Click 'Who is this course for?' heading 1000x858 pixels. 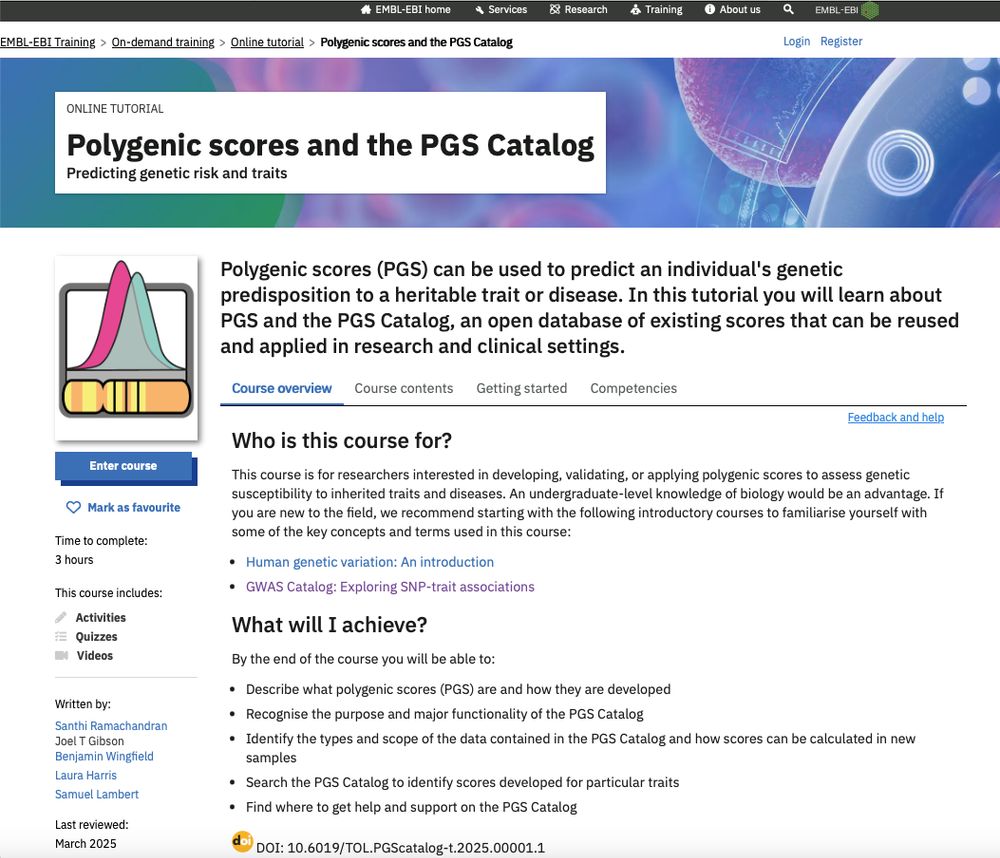(x=342, y=441)
